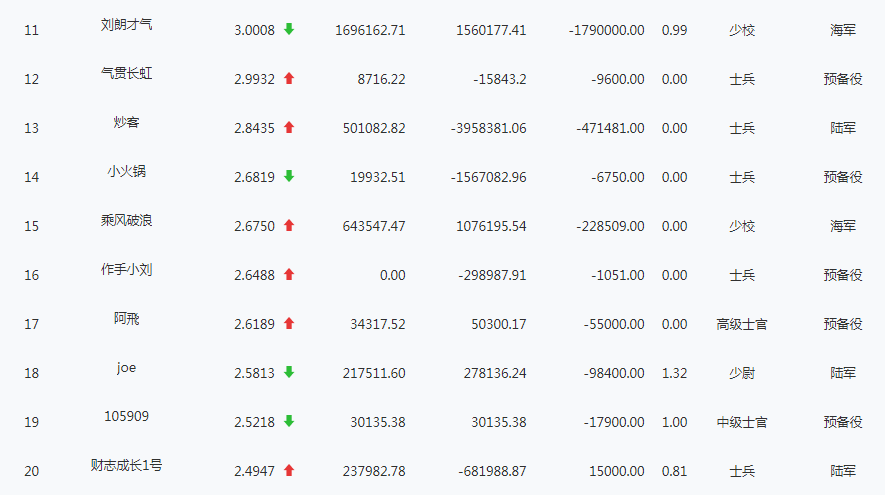Click the ratio value 0.99

point(674,30)
